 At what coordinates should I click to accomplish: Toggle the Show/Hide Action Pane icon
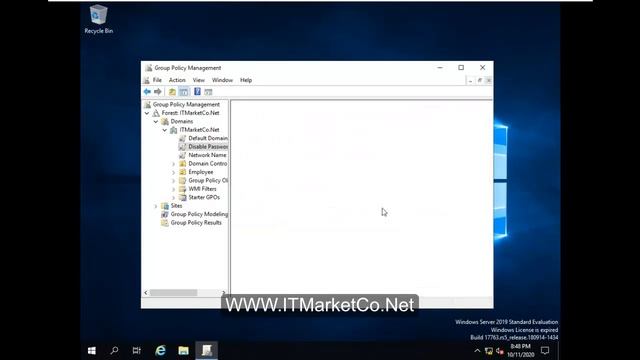coord(208,92)
